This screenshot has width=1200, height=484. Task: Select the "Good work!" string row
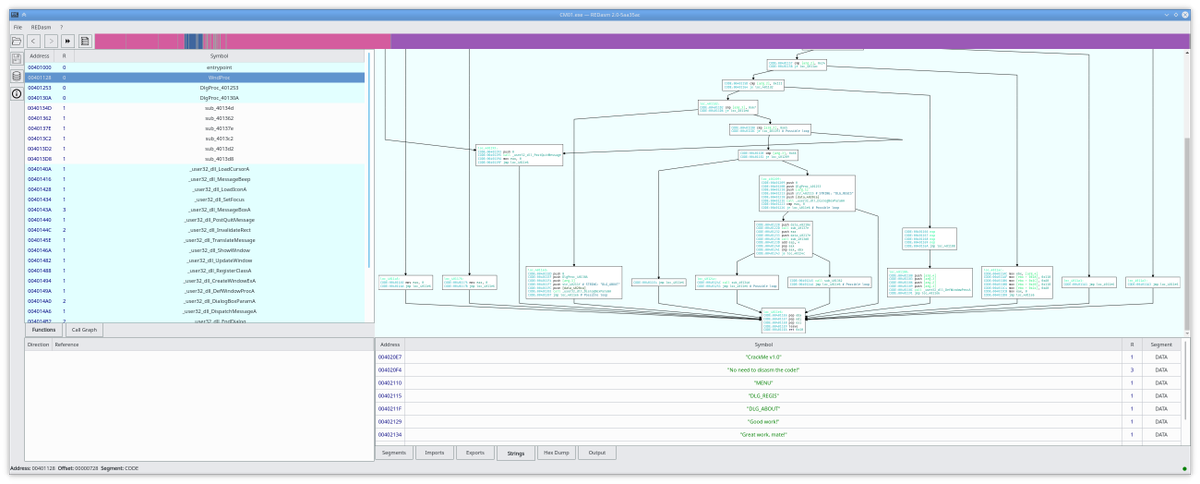(x=777, y=422)
